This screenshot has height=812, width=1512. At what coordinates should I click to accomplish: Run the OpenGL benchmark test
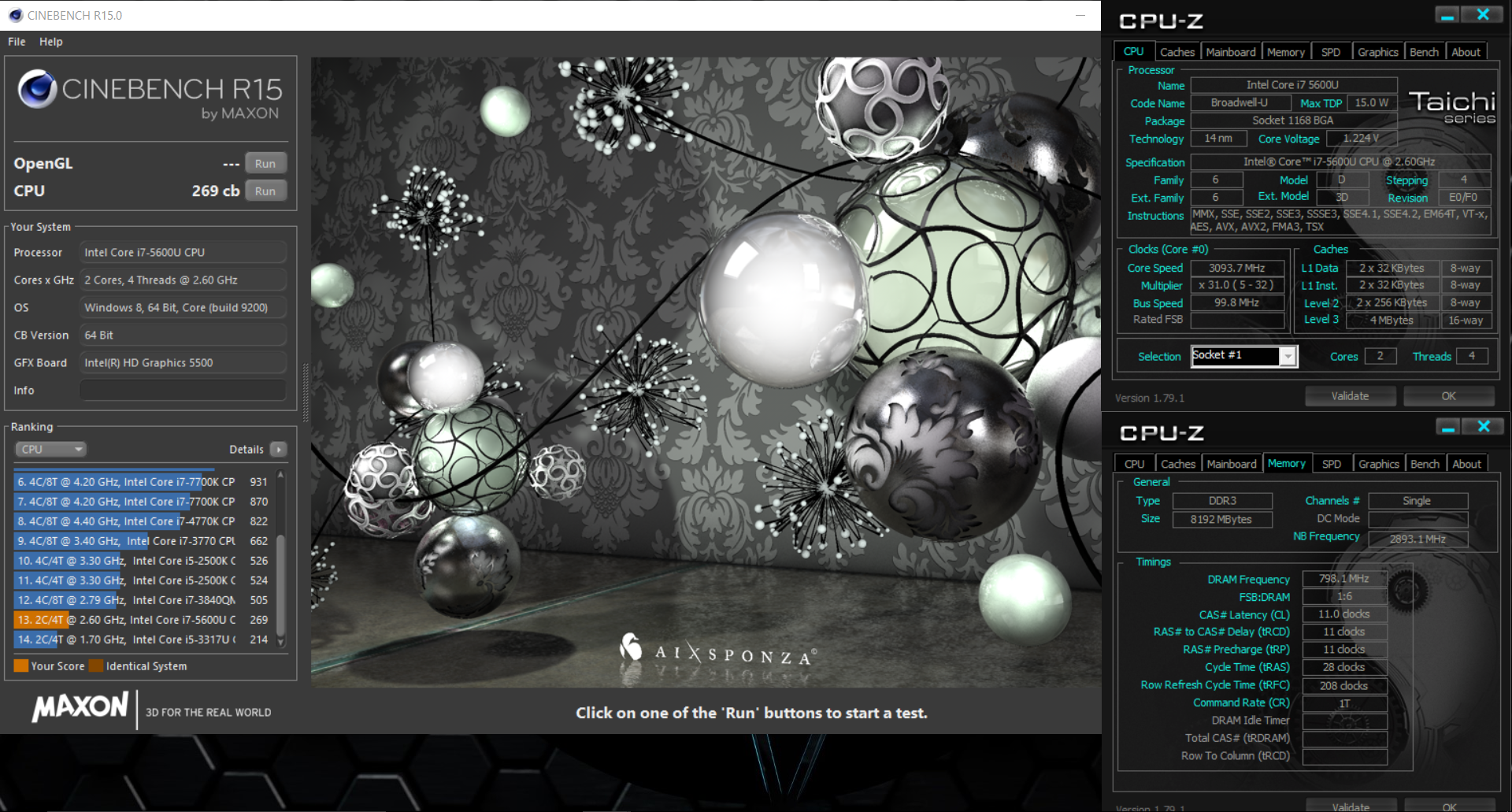[x=265, y=164]
